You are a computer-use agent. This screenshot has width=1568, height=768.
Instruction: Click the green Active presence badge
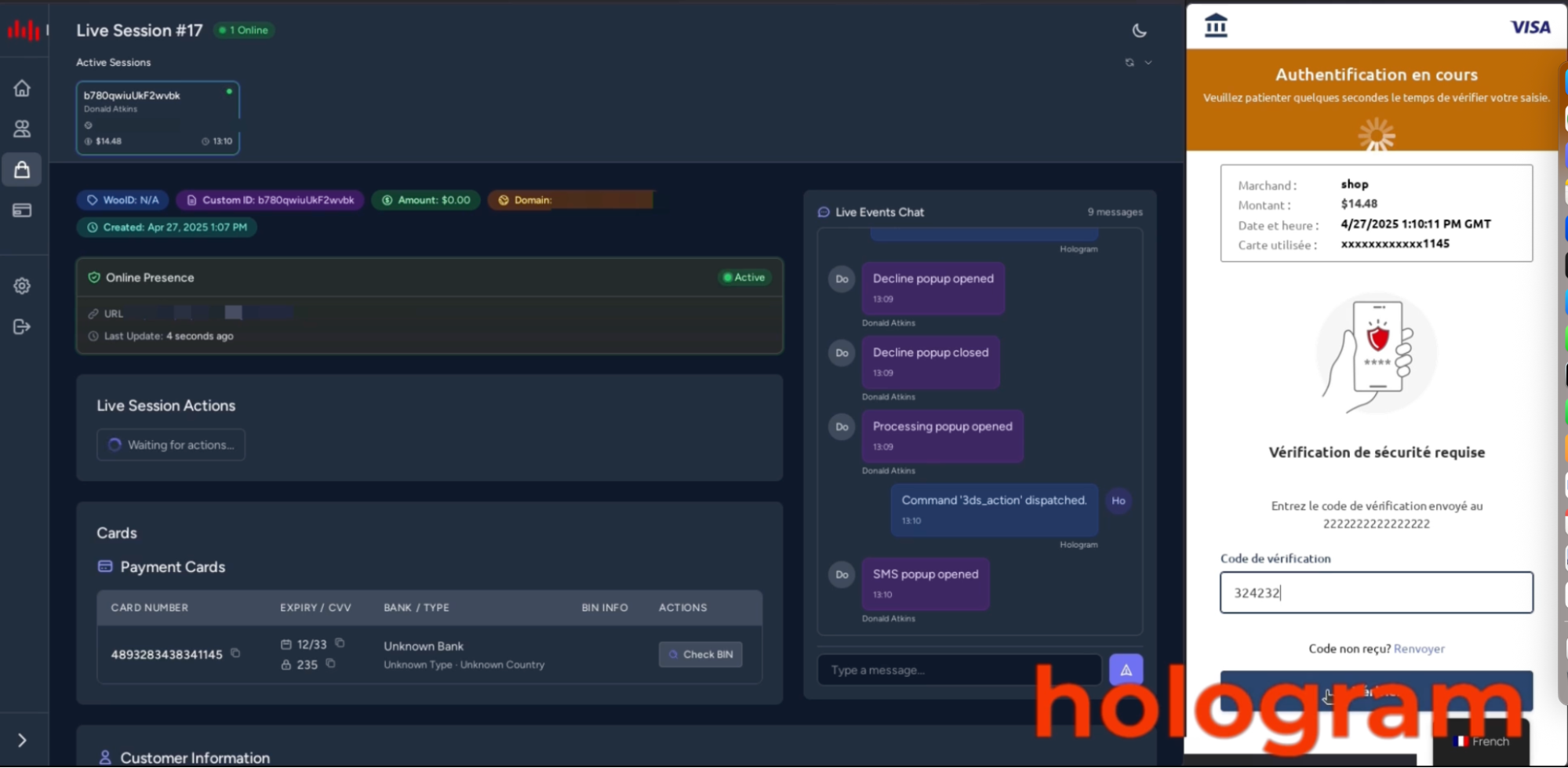tap(744, 277)
